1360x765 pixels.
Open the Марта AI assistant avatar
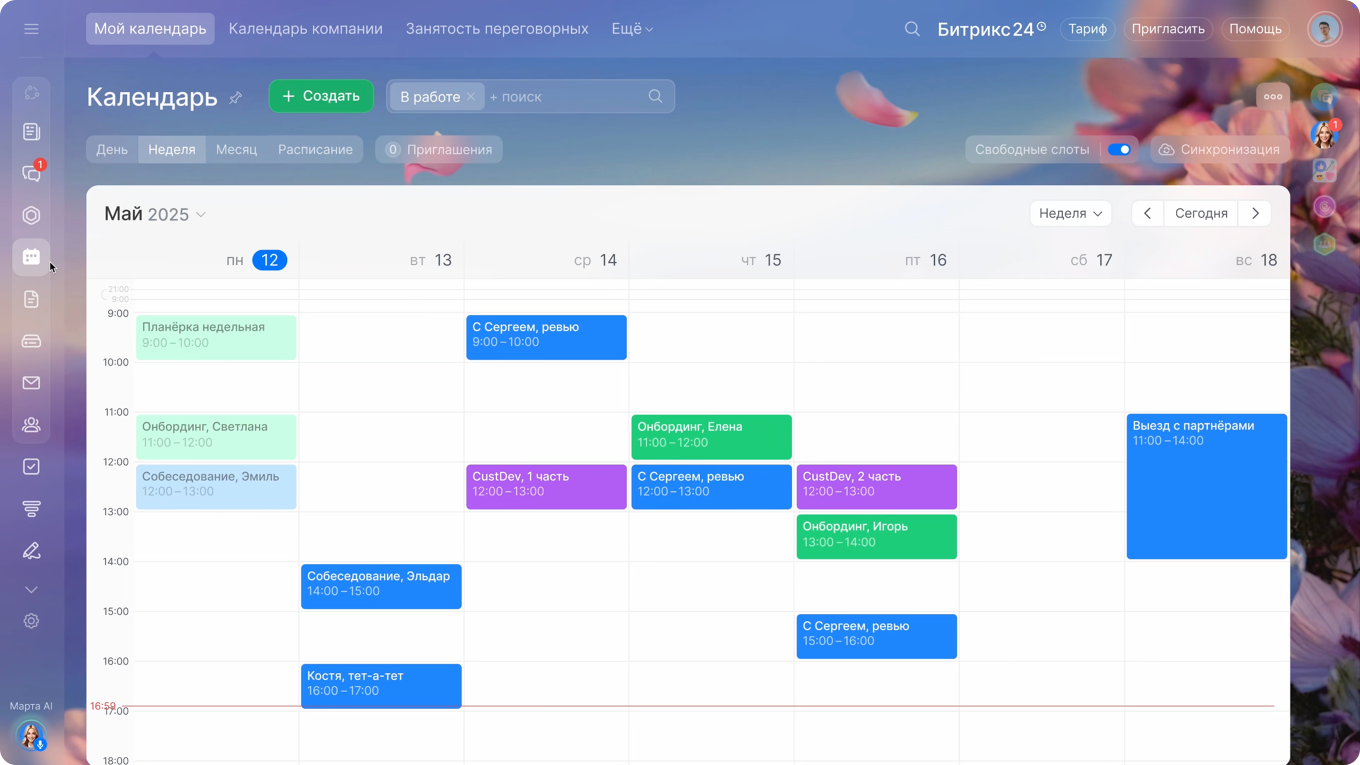tap(31, 735)
